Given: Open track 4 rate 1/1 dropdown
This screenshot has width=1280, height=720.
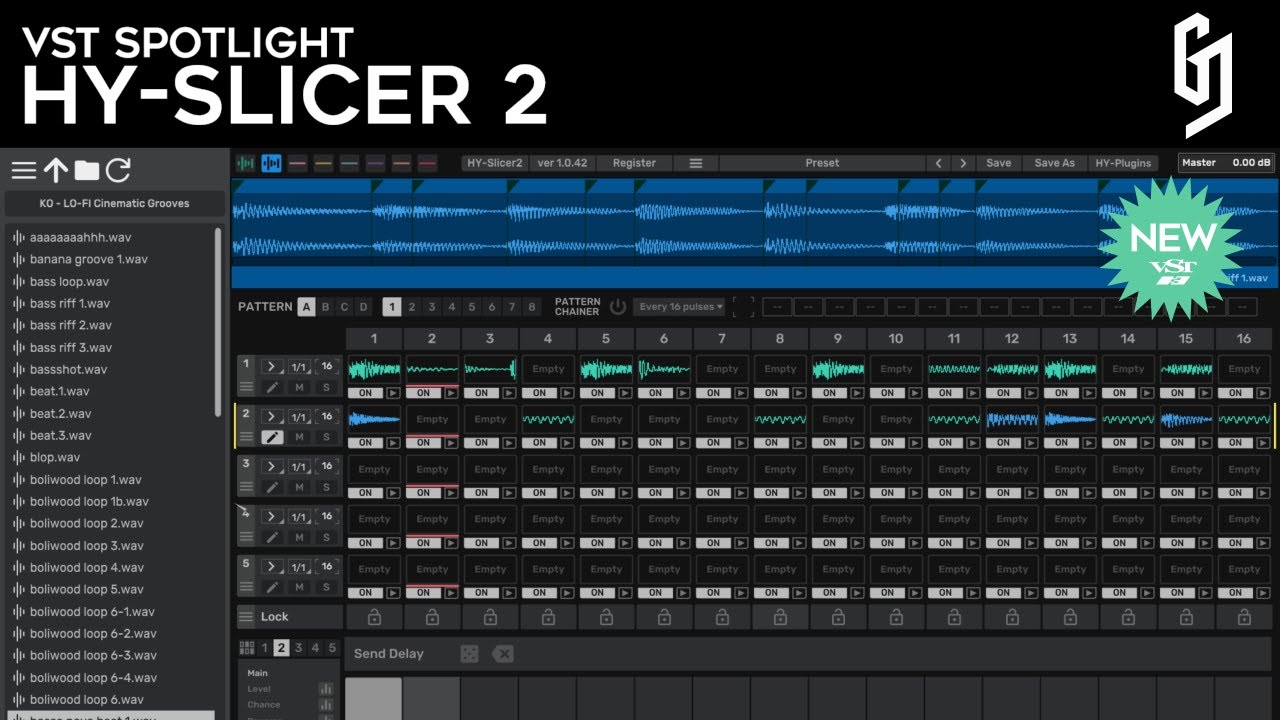Looking at the screenshot, I should [x=300, y=517].
